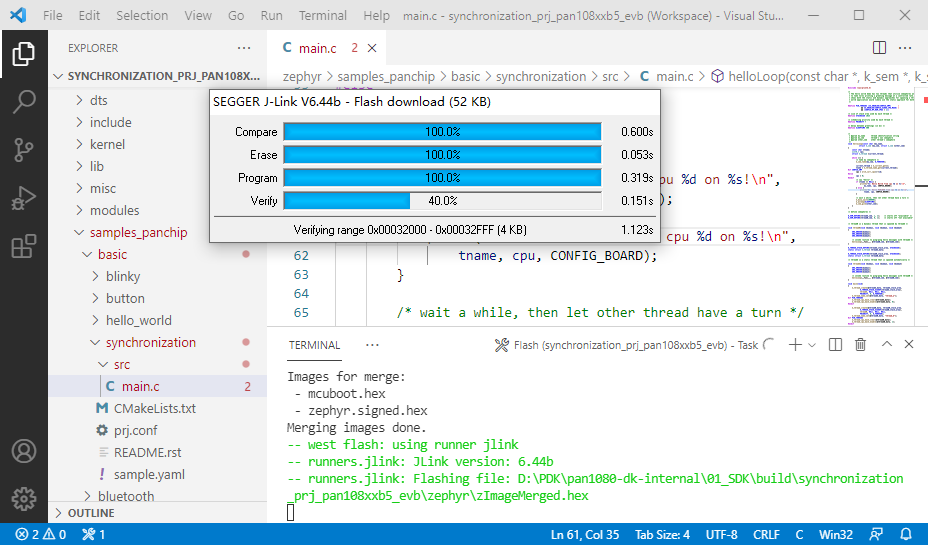Screen dimensions: 928x545
Task: Open the Extensions view
Action: pos(24,246)
